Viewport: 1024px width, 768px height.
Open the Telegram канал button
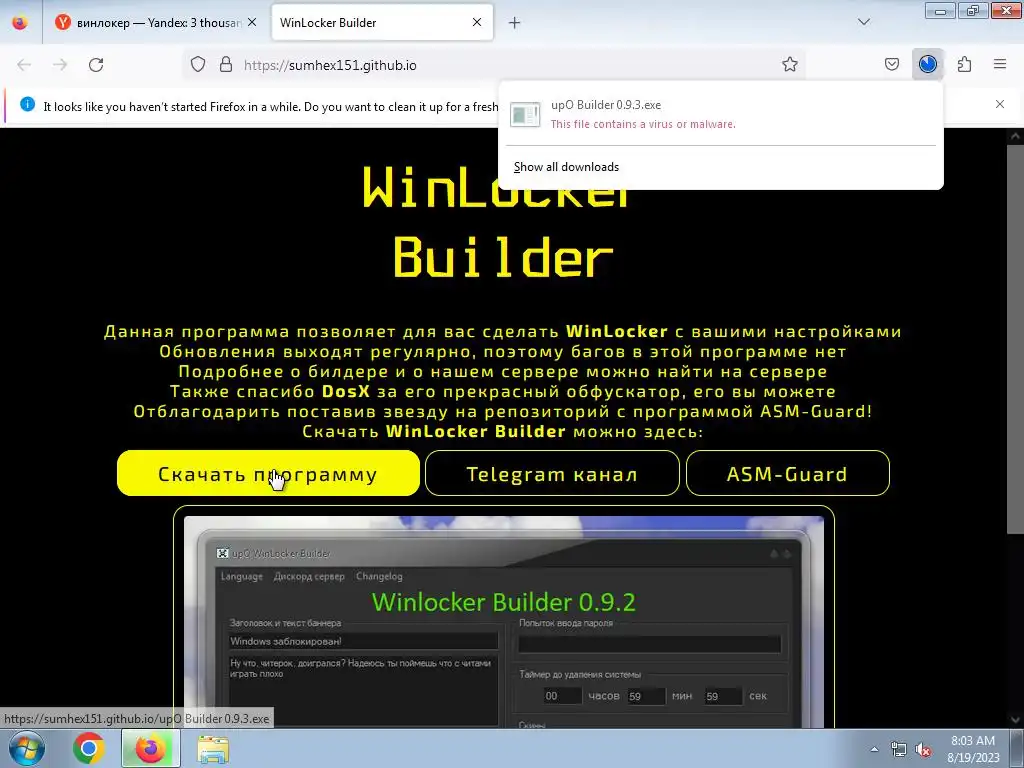(x=552, y=473)
